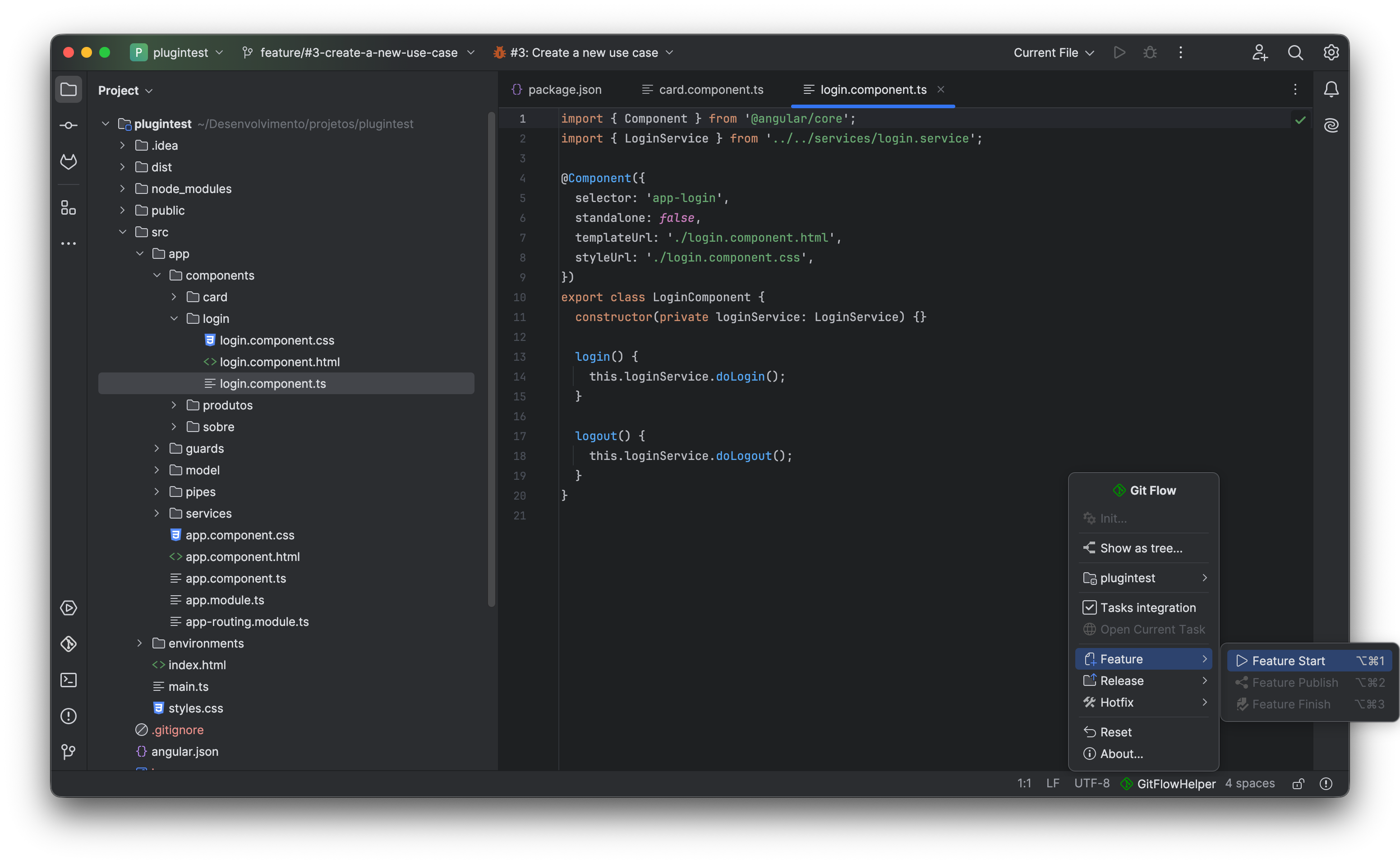
Task: Open IDE settings gear
Action: (x=1331, y=53)
